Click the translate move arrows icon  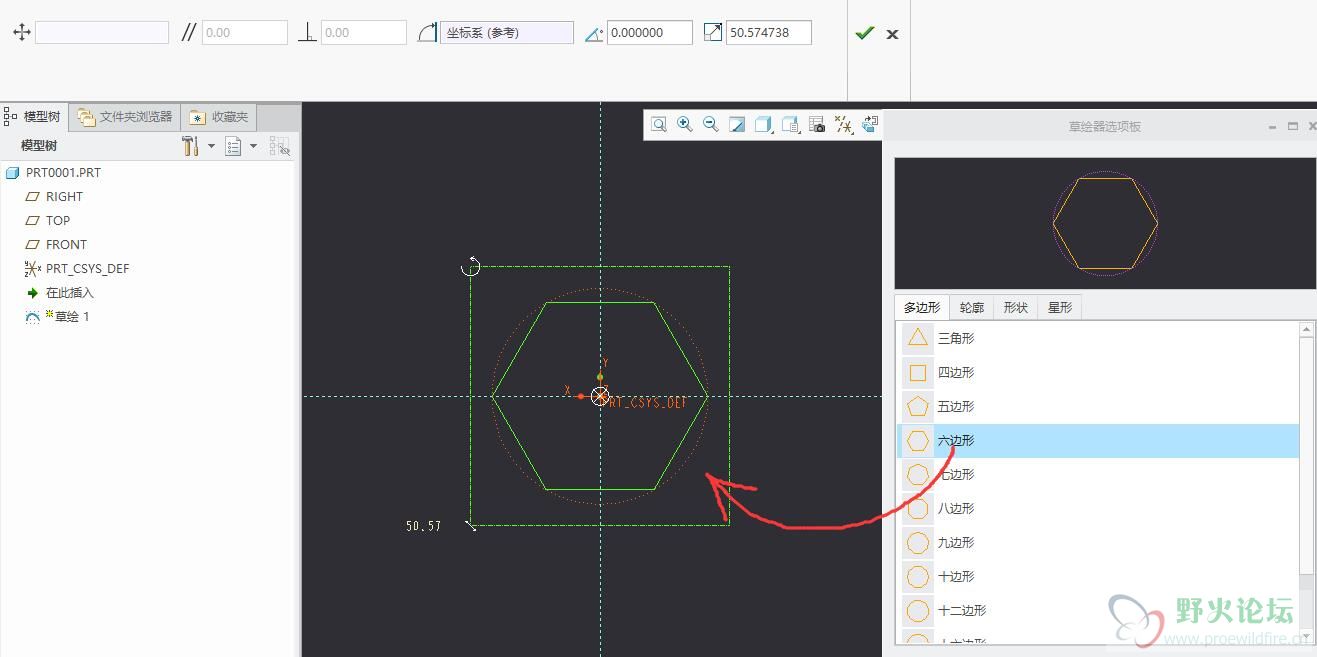(x=21, y=33)
